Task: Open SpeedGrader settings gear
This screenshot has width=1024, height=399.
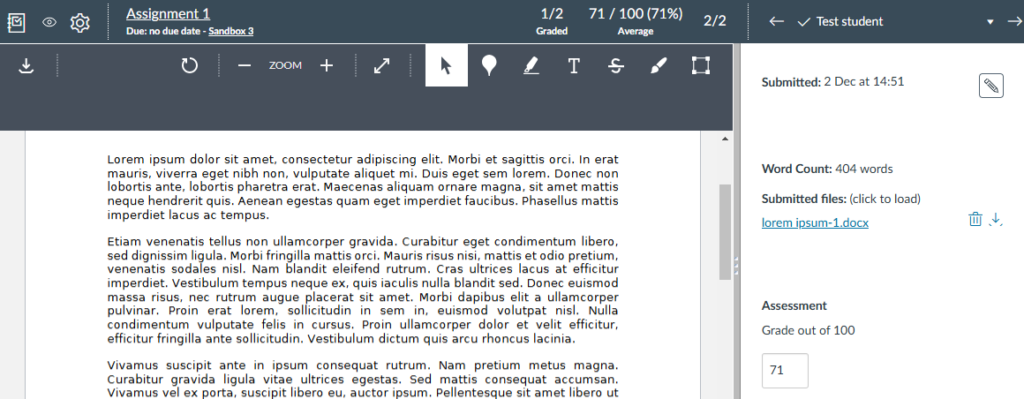Action: (80, 23)
